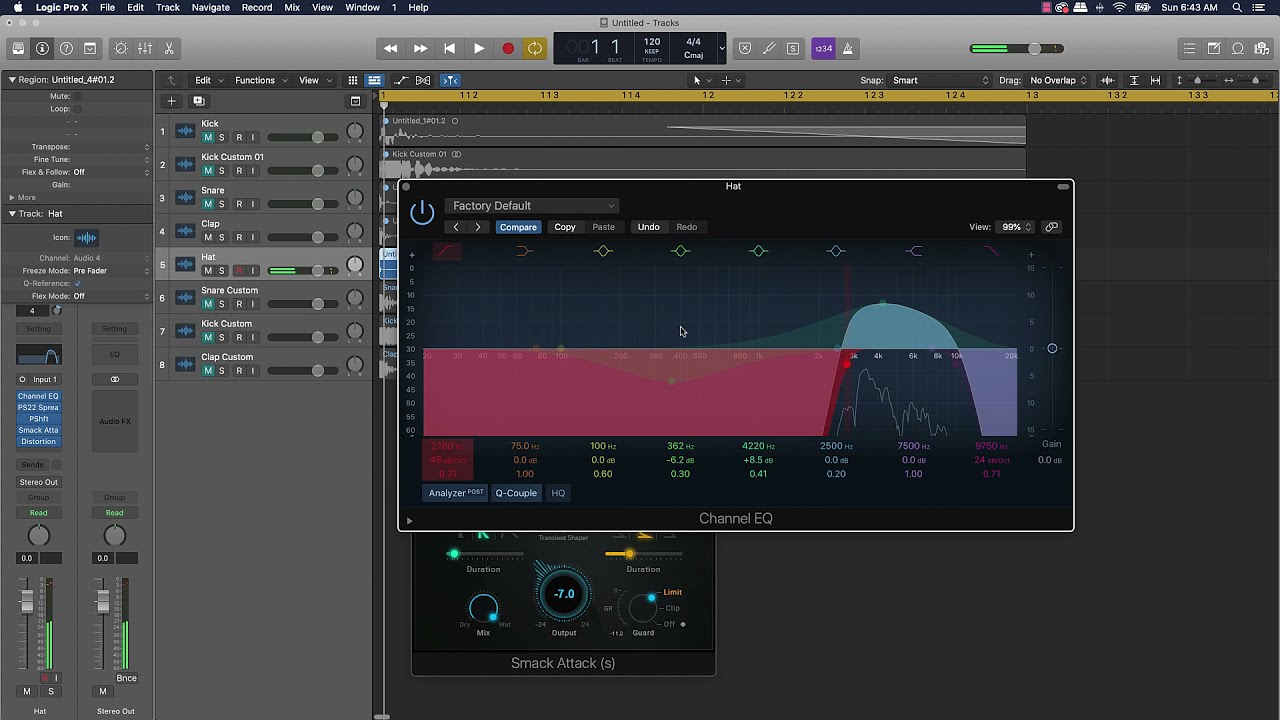Click waveform vertical zoom icon

1107,80
